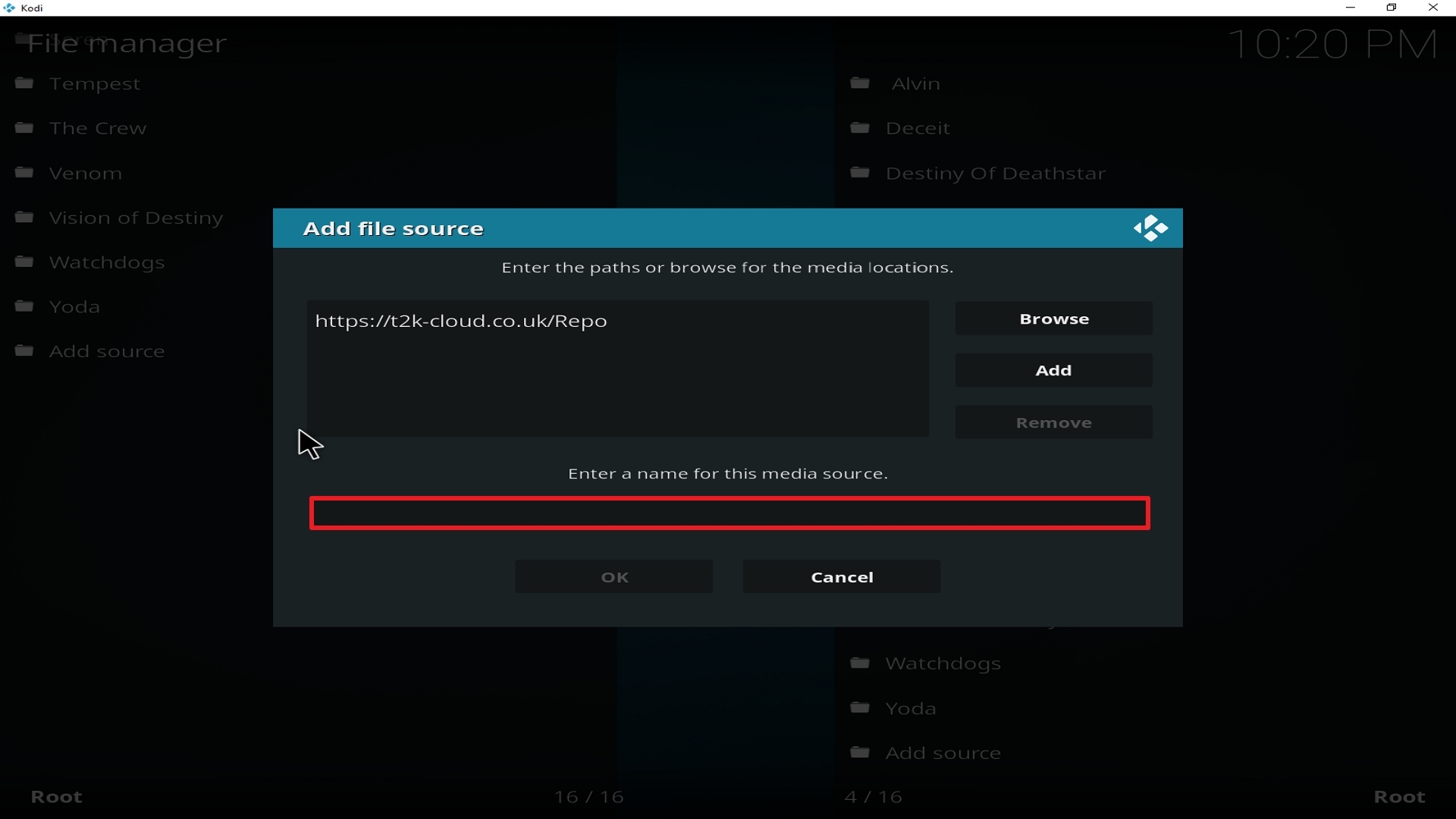
Task: Open the Venom source
Action: coord(86,173)
